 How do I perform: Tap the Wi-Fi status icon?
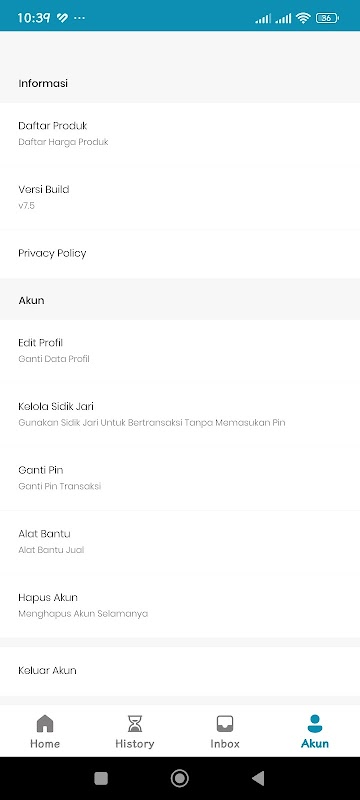point(303,18)
